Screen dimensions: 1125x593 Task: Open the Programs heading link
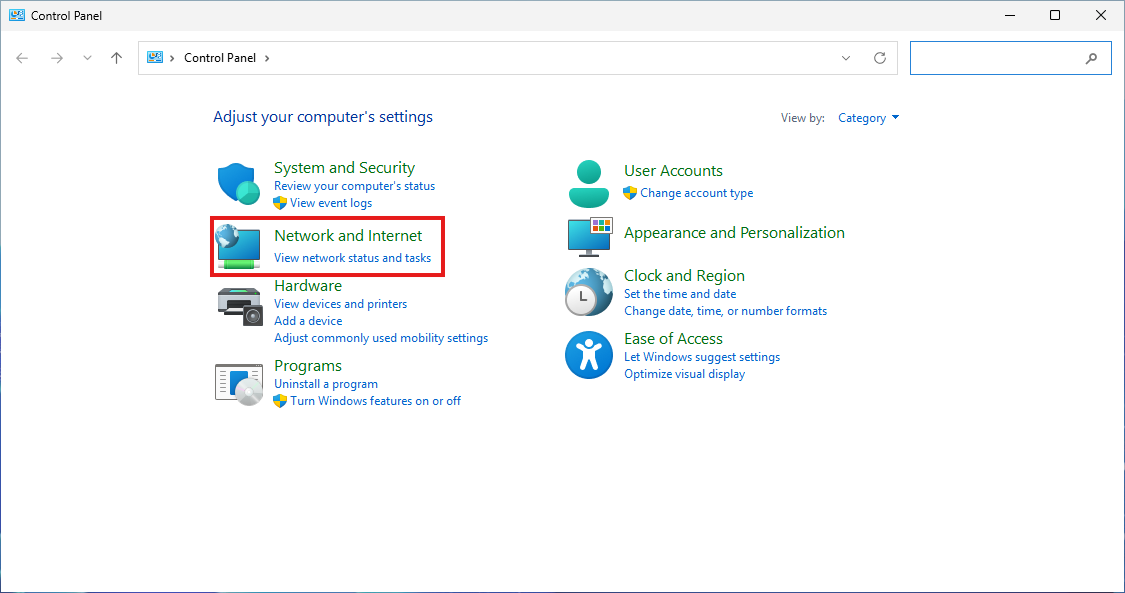click(x=308, y=366)
